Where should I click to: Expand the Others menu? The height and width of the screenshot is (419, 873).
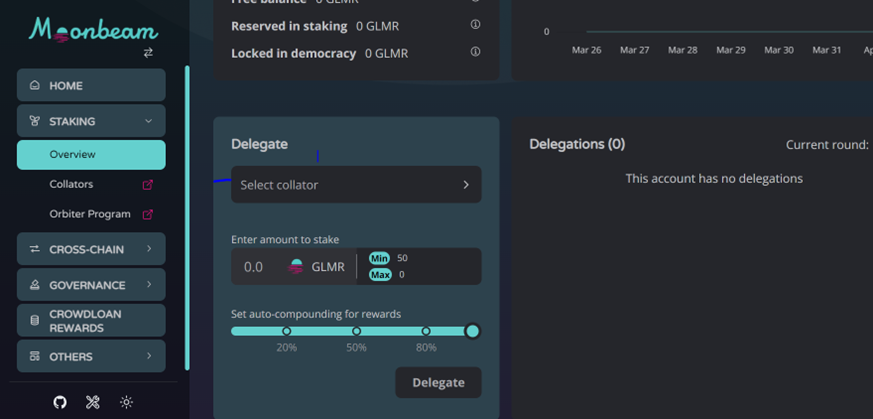[91, 356]
